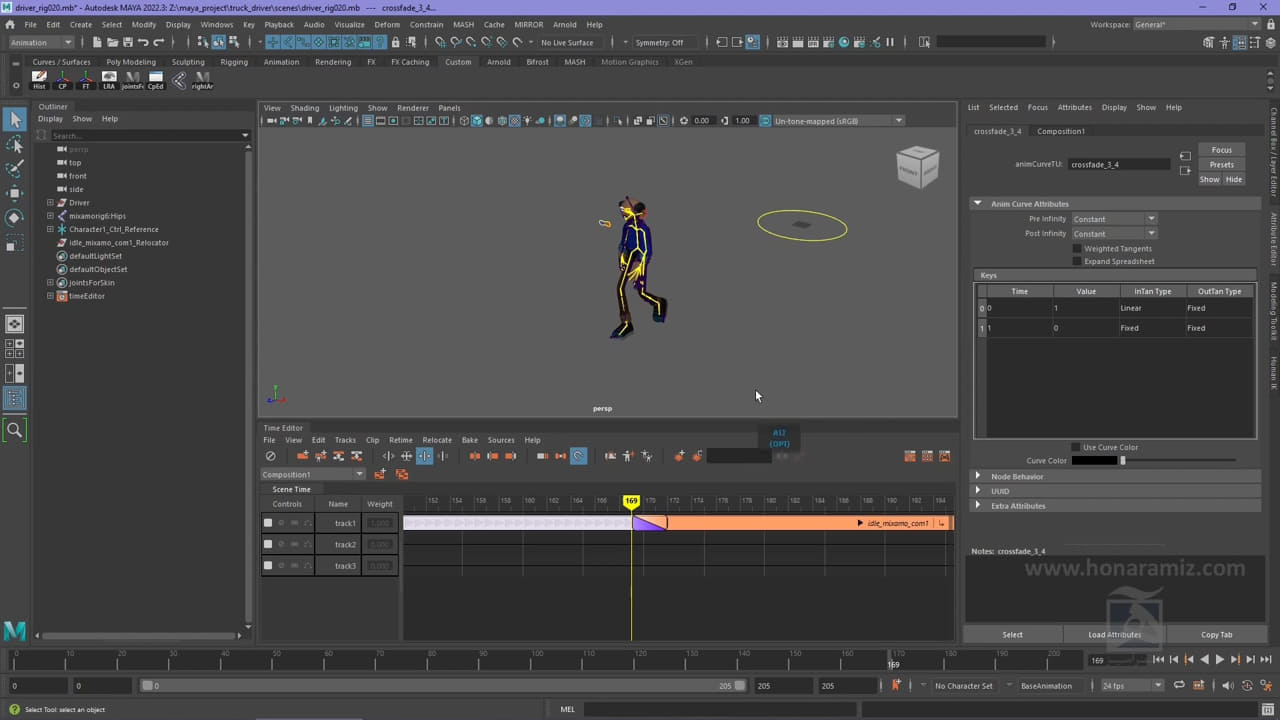Image resolution: width=1280 pixels, height=720 pixels.
Task: Click the Load Attributes button
Action: (1114, 634)
